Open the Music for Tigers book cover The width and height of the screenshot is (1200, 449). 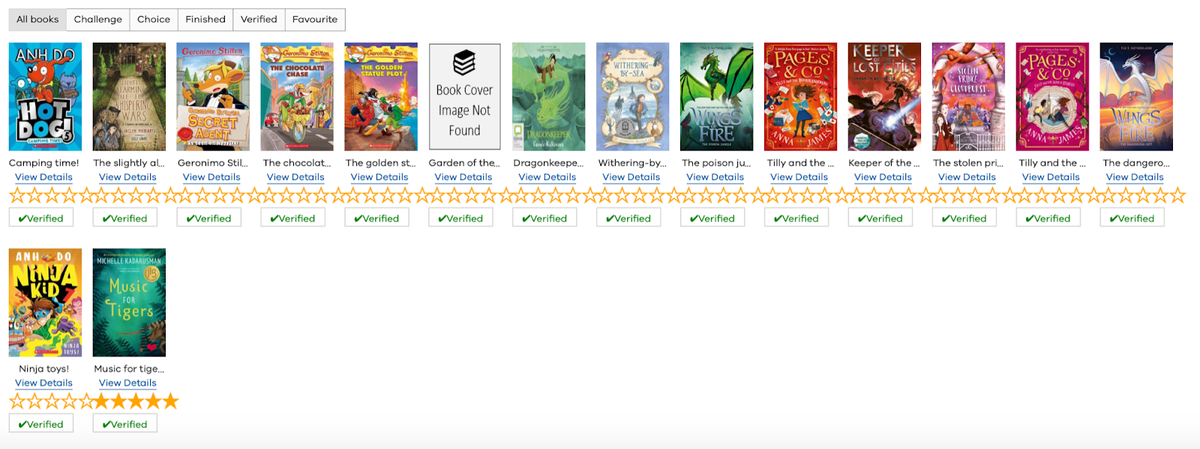[x=129, y=302]
